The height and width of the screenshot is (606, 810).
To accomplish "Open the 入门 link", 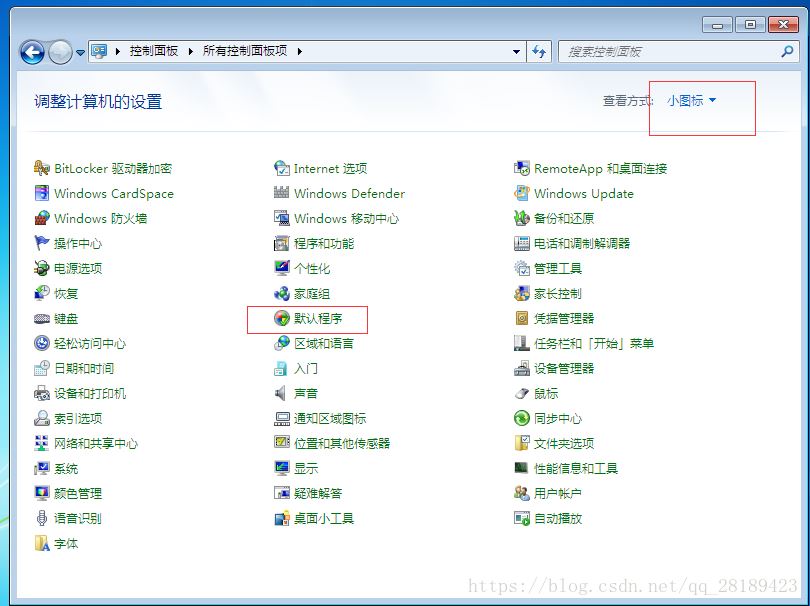I will [x=306, y=368].
